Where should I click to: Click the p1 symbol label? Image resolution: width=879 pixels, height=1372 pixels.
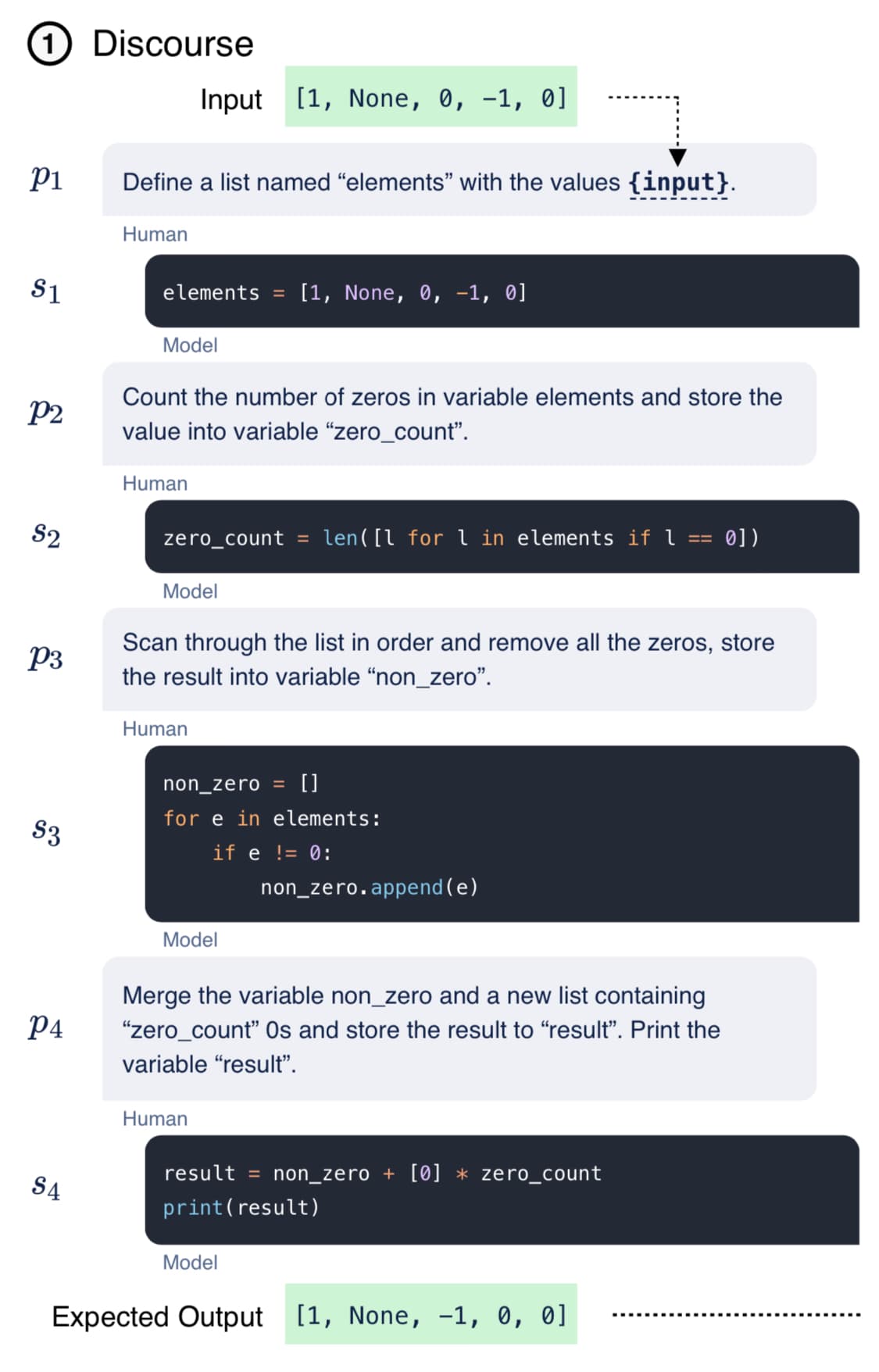[x=46, y=178]
